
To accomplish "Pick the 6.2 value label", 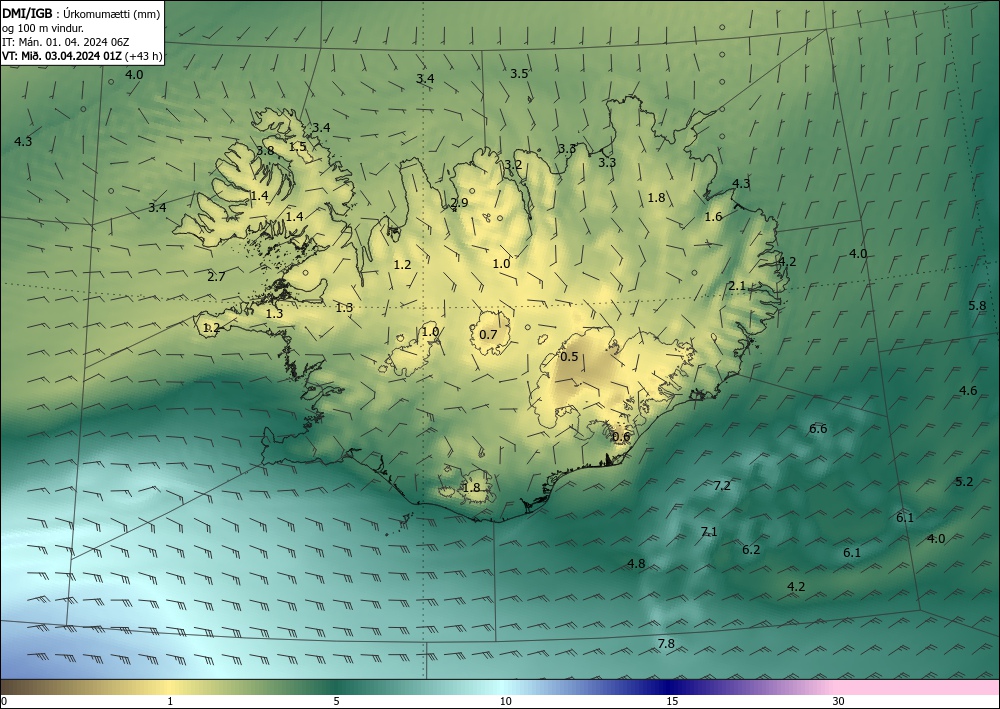I will coord(751,550).
